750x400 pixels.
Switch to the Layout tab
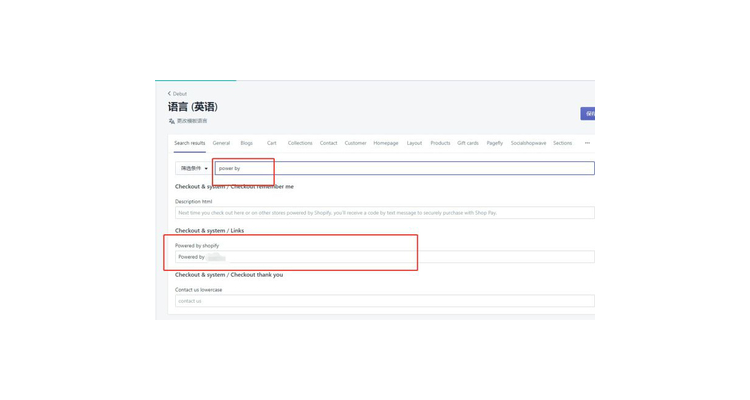tap(414, 143)
